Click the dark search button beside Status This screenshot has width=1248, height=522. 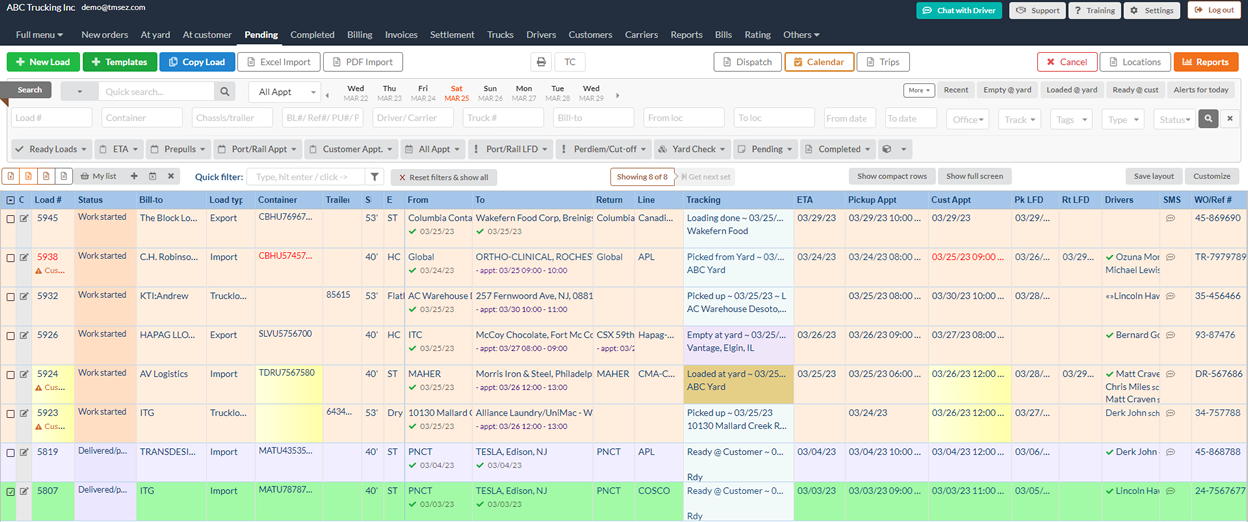tap(1210, 119)
